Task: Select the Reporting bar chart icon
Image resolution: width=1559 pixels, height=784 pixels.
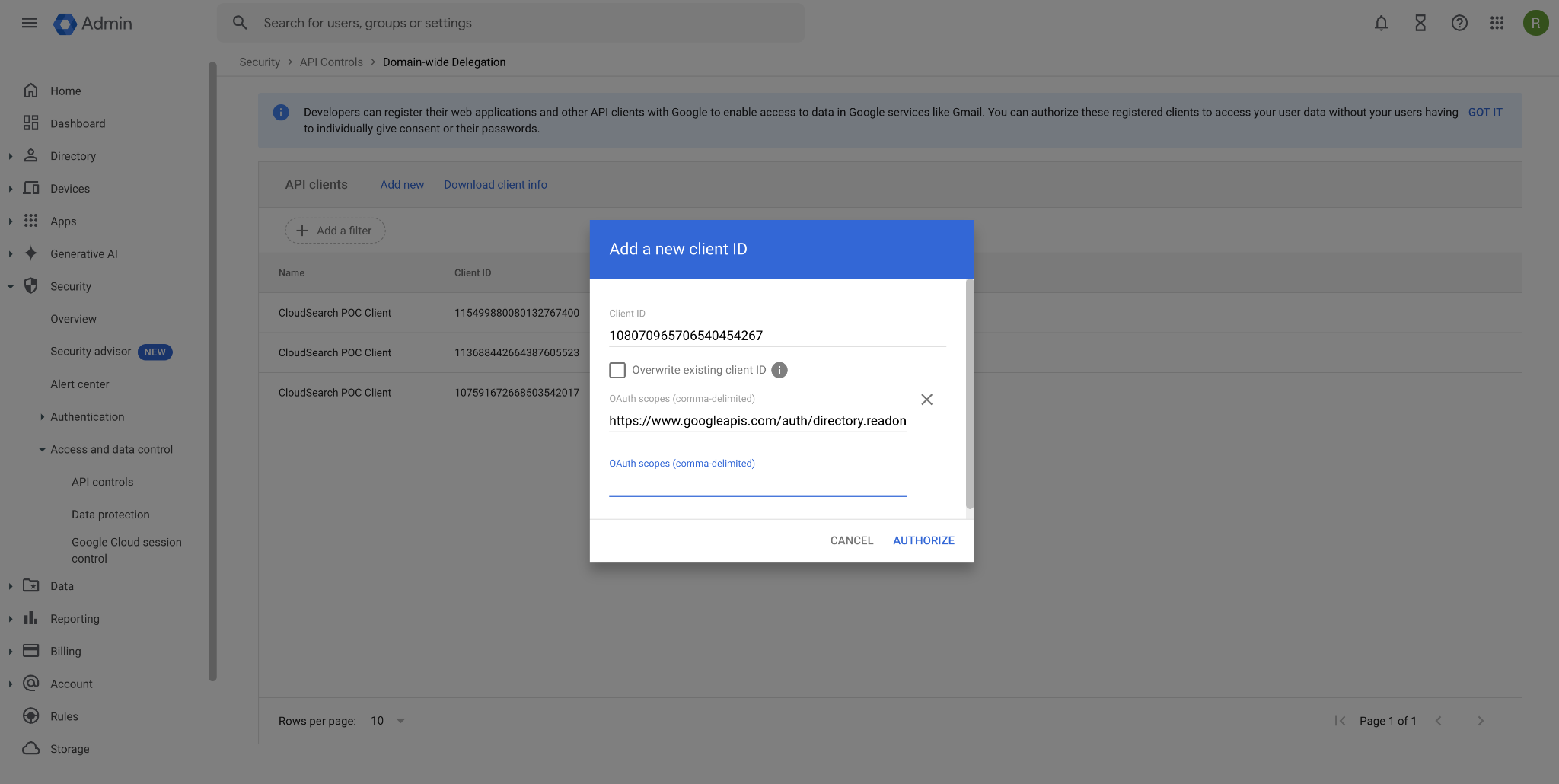Action: (x=30, y=618)
